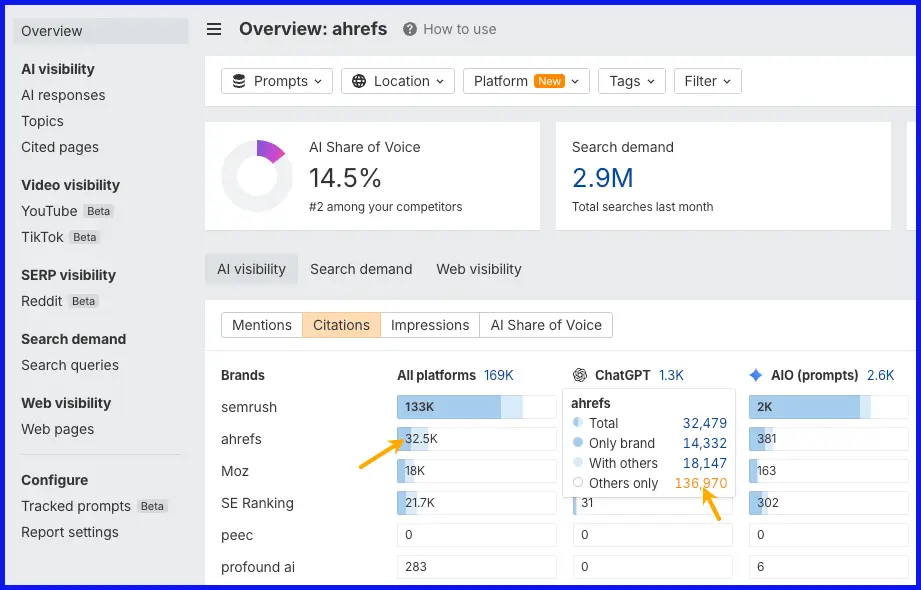Click profound ai 283 All platforms cell
The width and height of the screenshot is (921, 590).
pyautogui.click(x=476, y=567)
